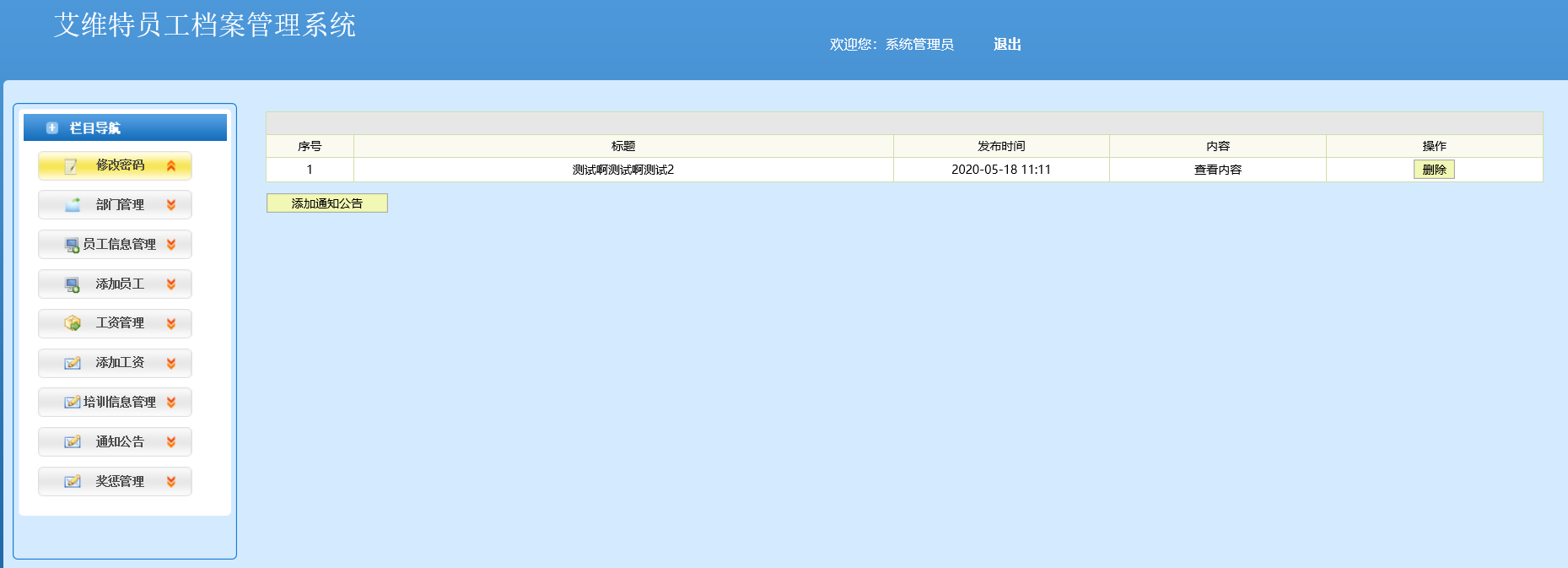Screen dimensions: 1568x568
Task: Click the row number 1 cell
Action: pos(310,170)
